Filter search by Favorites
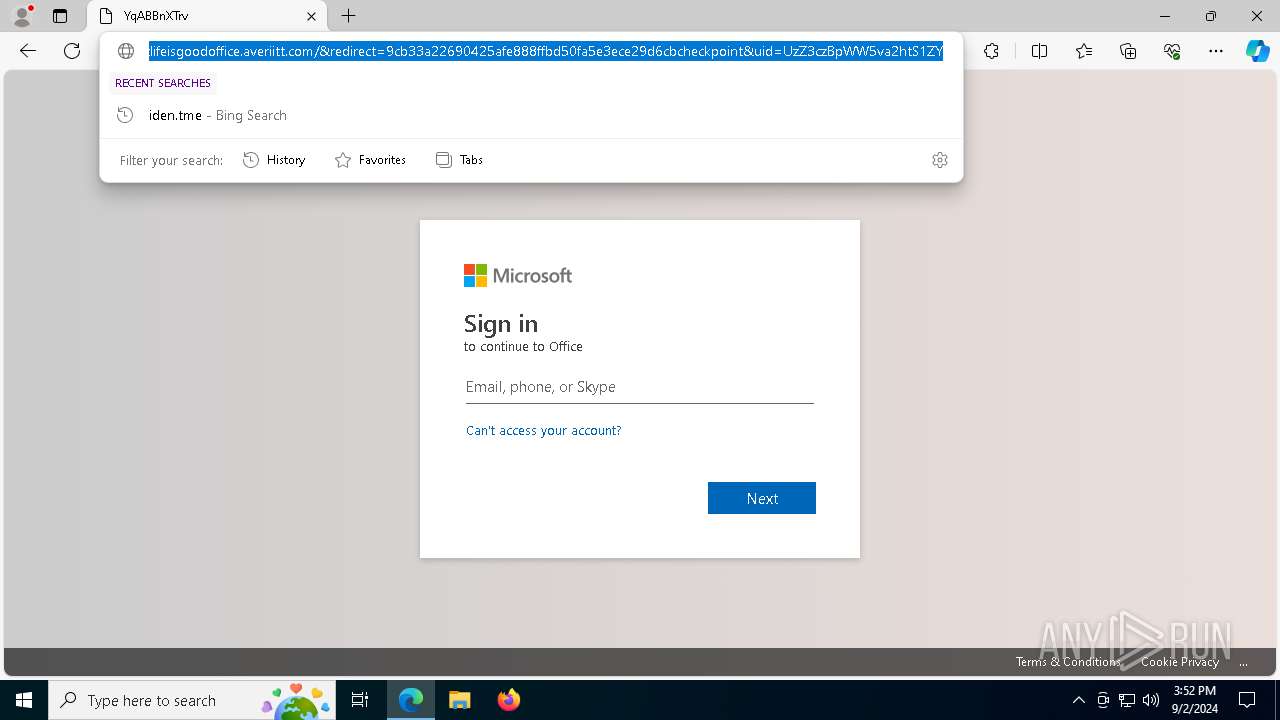This screenshot has height=720, width=1280. [370, 160]
